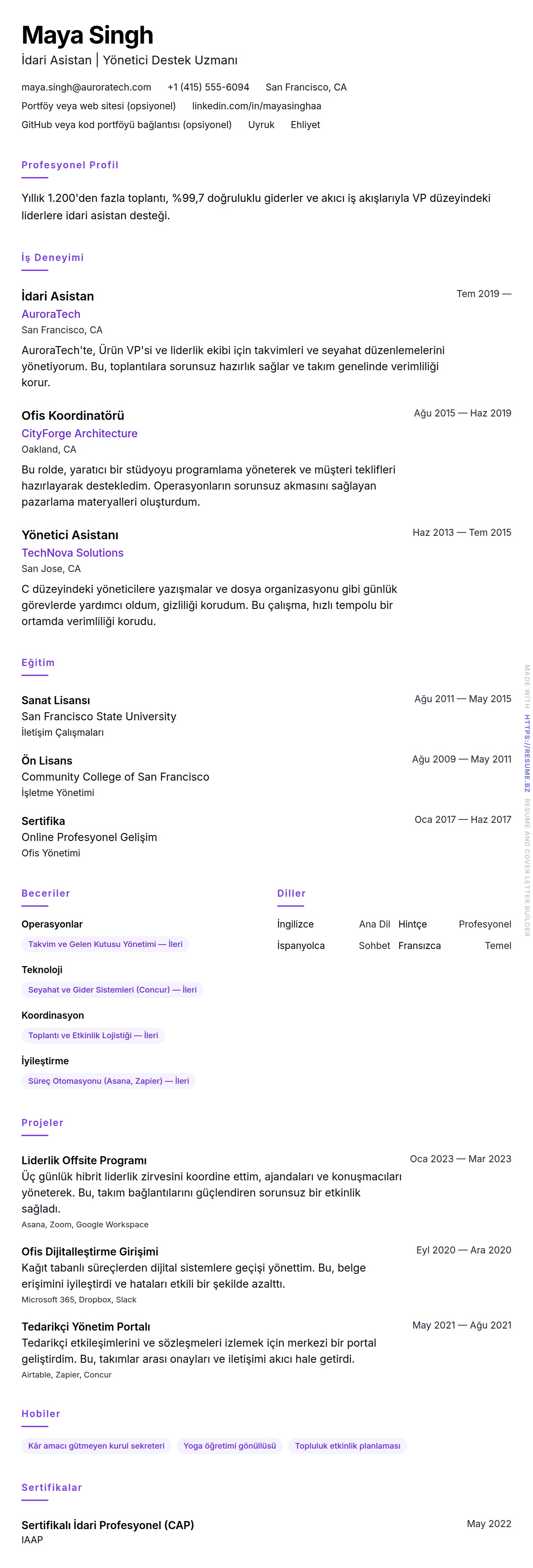Click the vertical resume.bz watermark link
The height and width of the screenshot is (1568, 533).
(x=527, y=753)
